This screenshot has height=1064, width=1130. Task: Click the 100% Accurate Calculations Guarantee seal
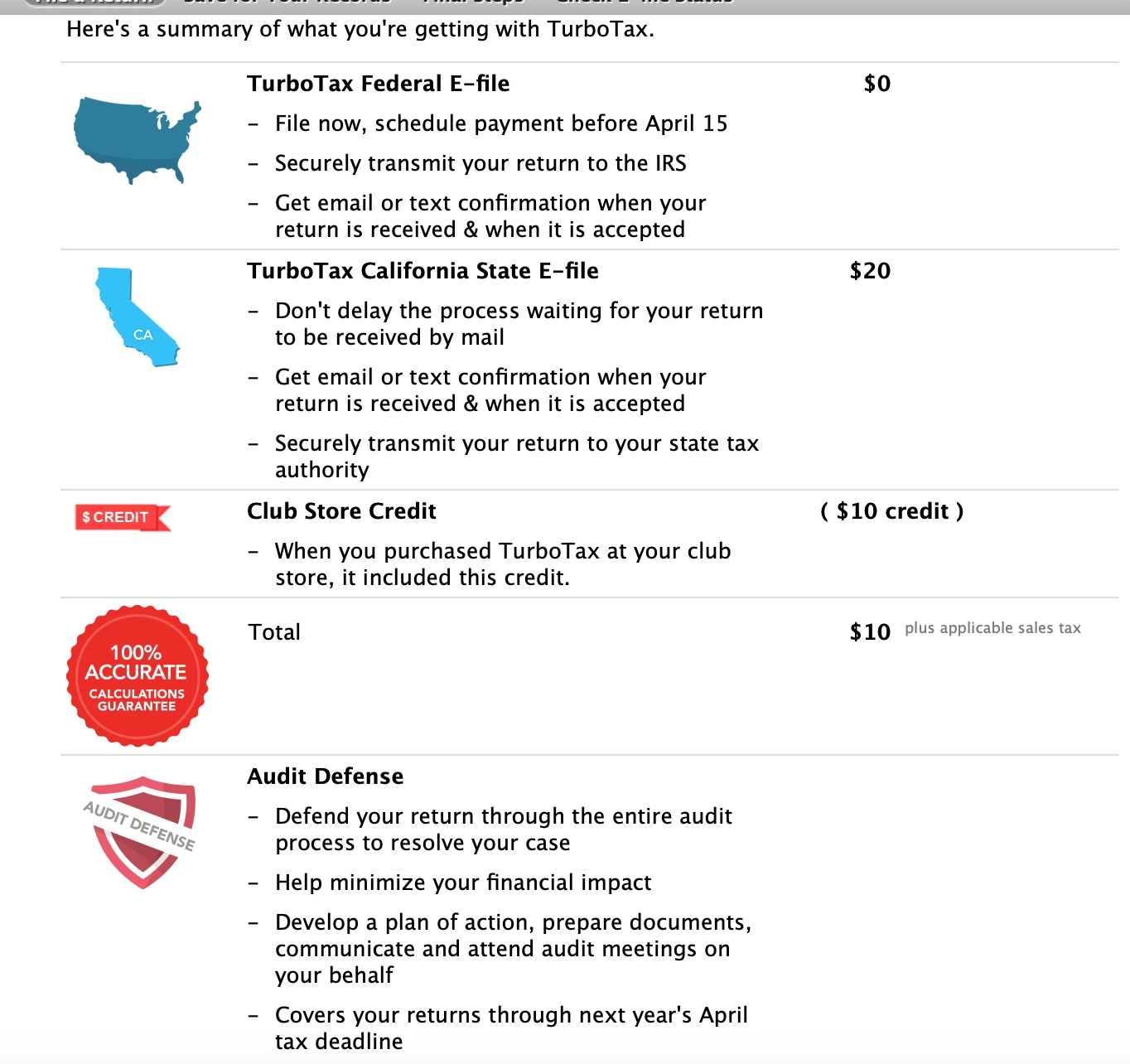[138, 676]
